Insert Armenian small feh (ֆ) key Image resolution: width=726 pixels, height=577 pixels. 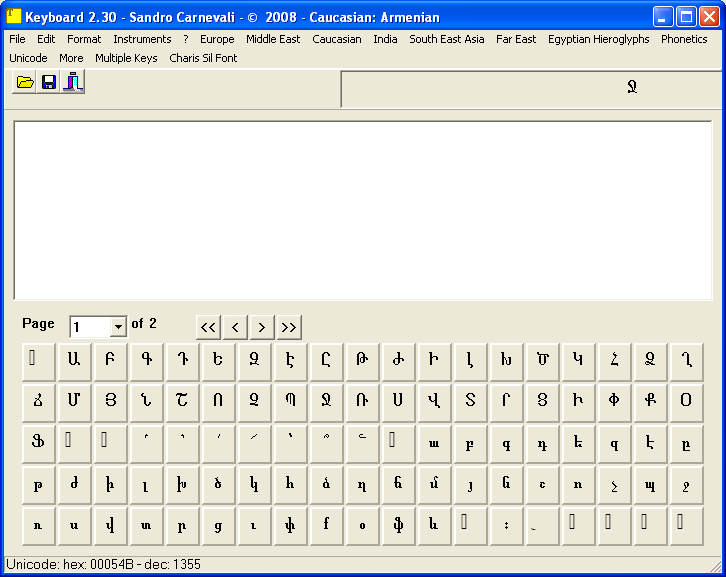click(x=398, y=525)
